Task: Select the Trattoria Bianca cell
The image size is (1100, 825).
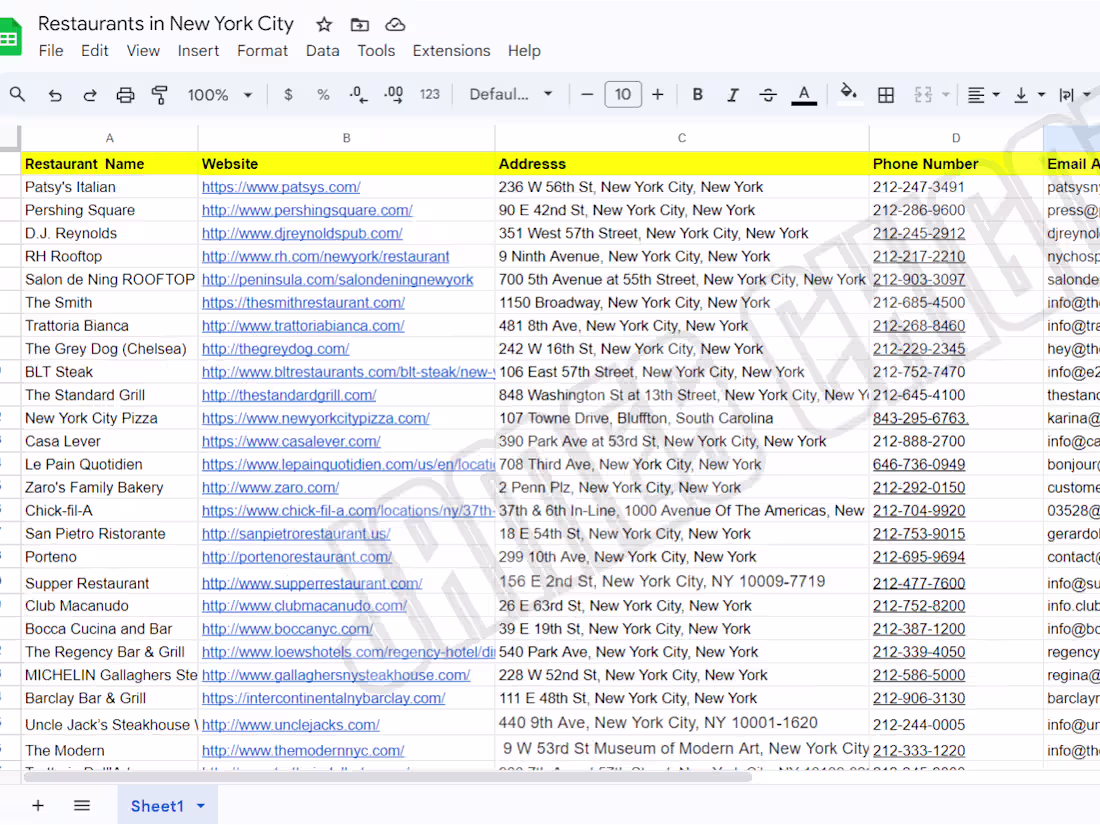Action: [x=109, y=326]
